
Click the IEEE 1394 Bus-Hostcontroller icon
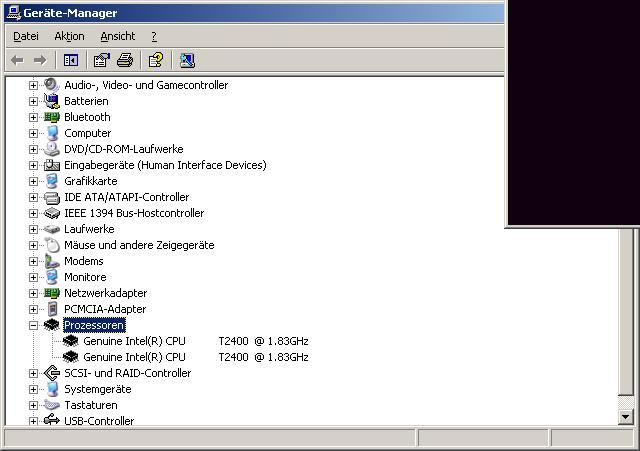pos(52,213)
